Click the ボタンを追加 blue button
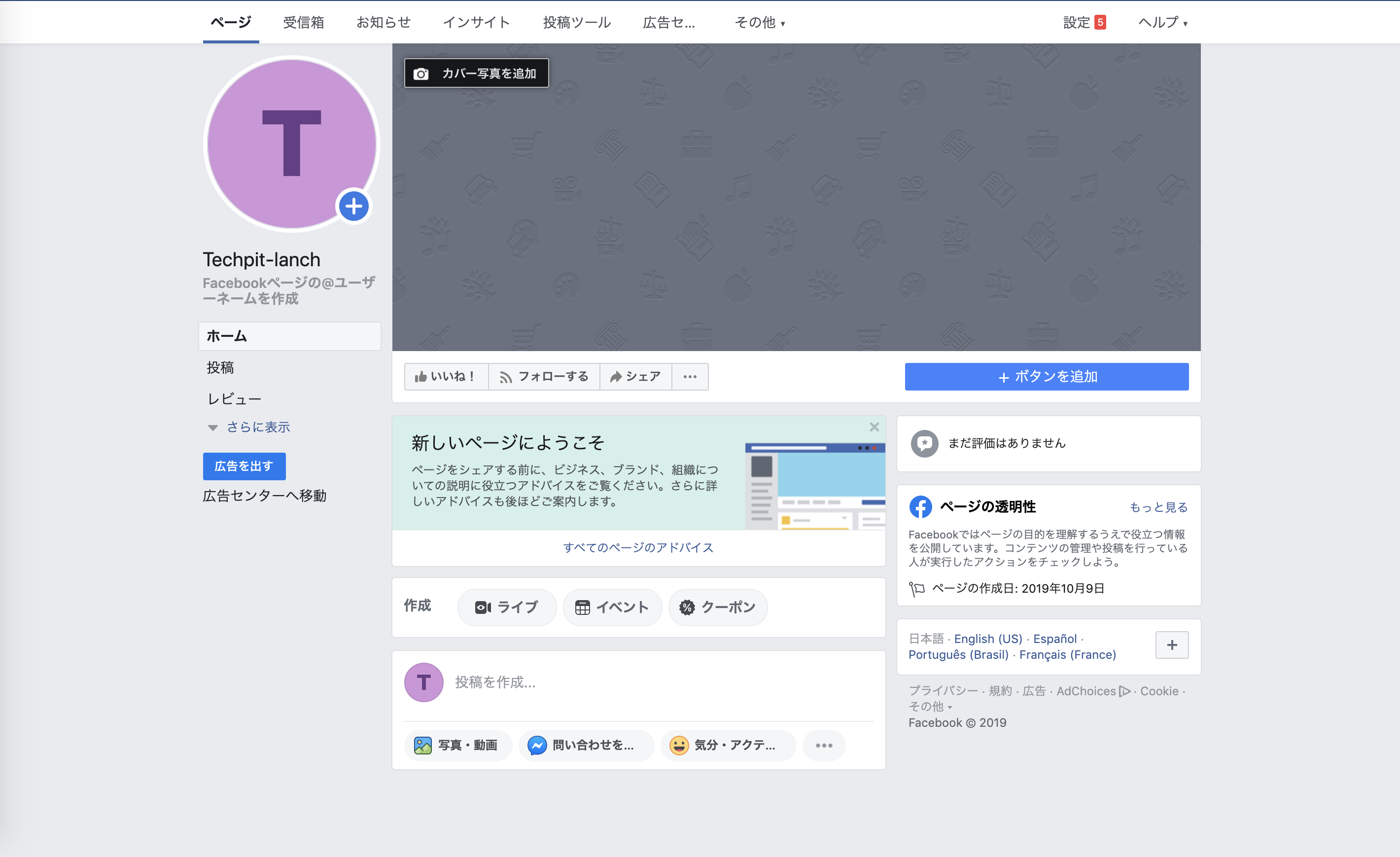 pos(1047,376)
